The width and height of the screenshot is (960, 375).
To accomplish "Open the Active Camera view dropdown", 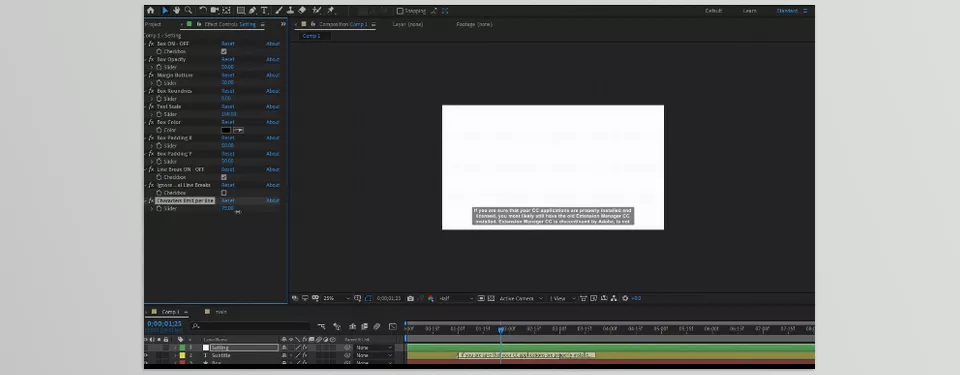I will click(x=521, y=298).
